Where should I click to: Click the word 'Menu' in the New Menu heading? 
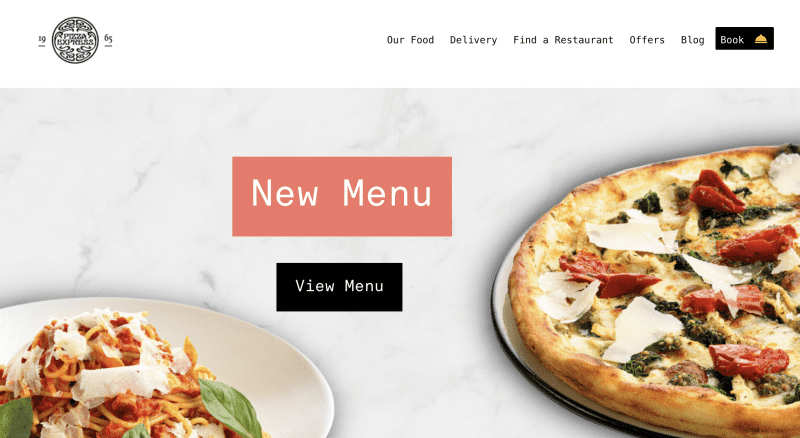tap(387, 193)
